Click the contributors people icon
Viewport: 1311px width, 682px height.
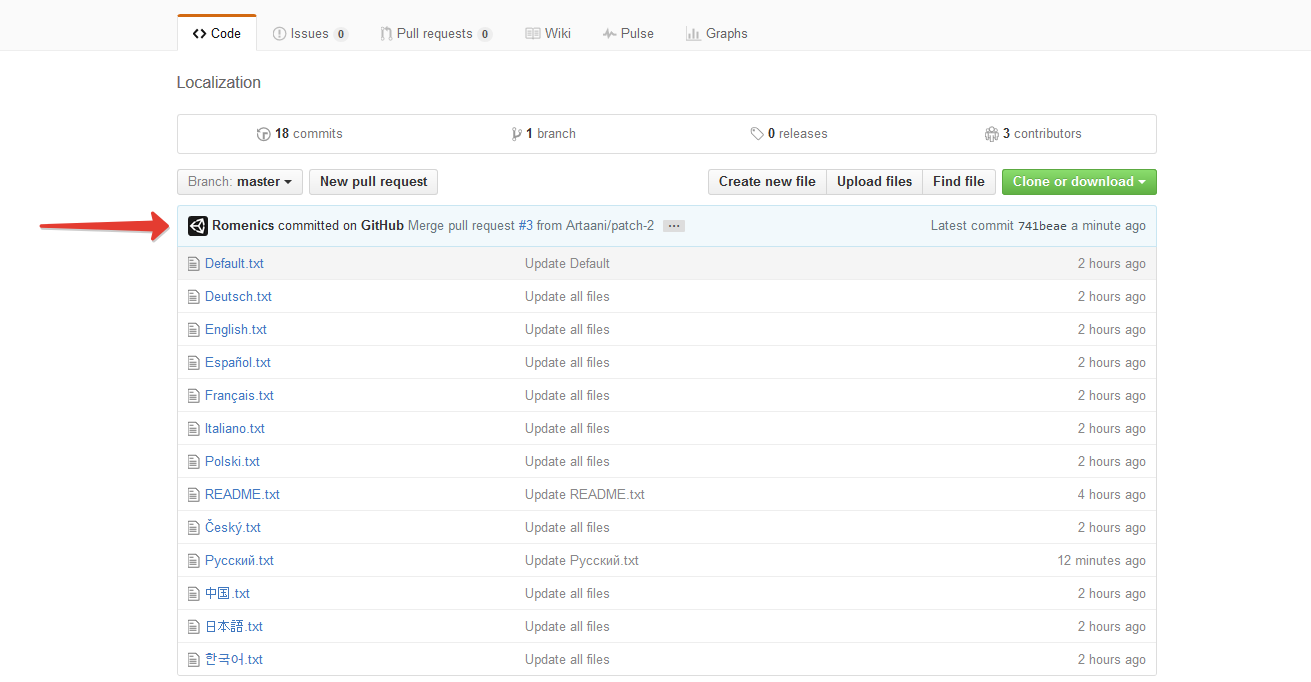point(991,134)
